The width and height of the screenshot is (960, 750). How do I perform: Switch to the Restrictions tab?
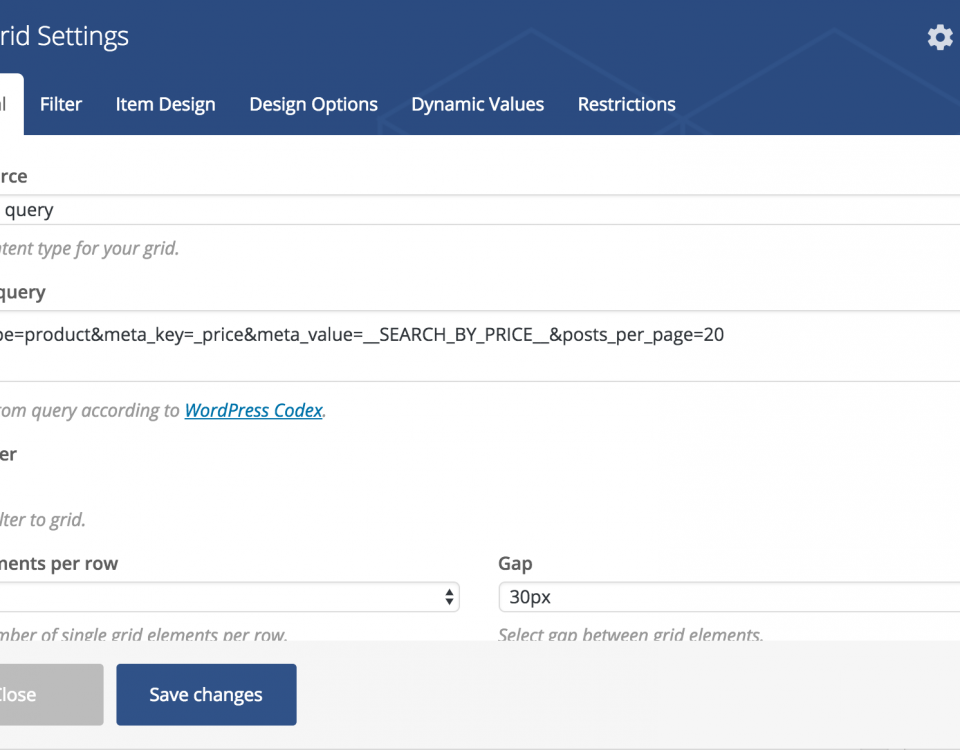(x=626, y=104)
